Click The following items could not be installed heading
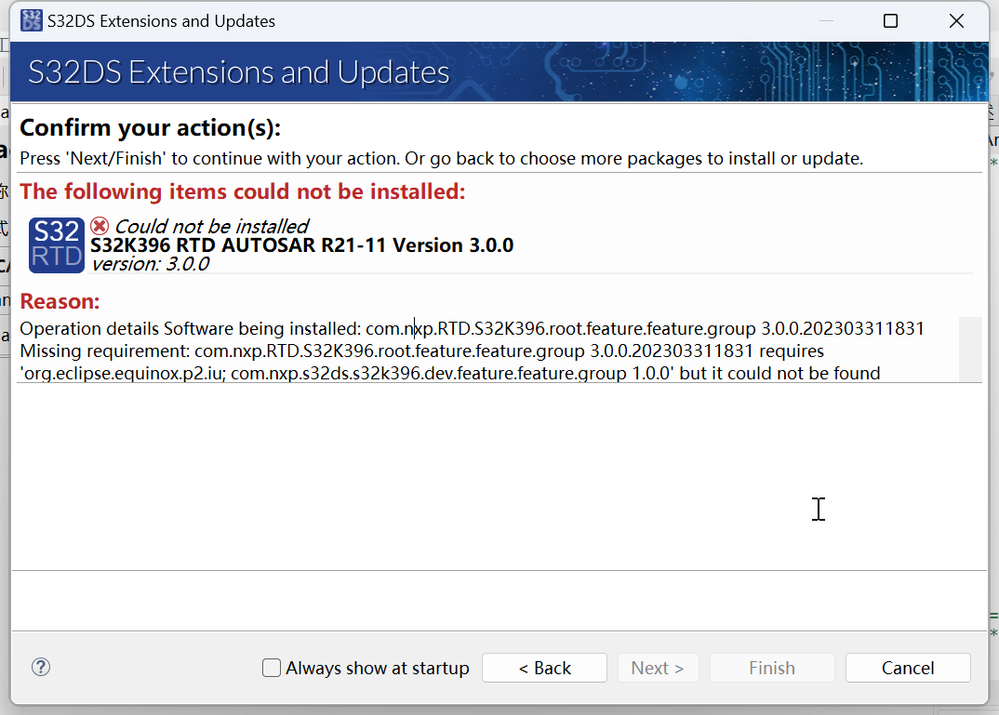Image resolution: width=999 pixels, height=715 pixels. 243,191
